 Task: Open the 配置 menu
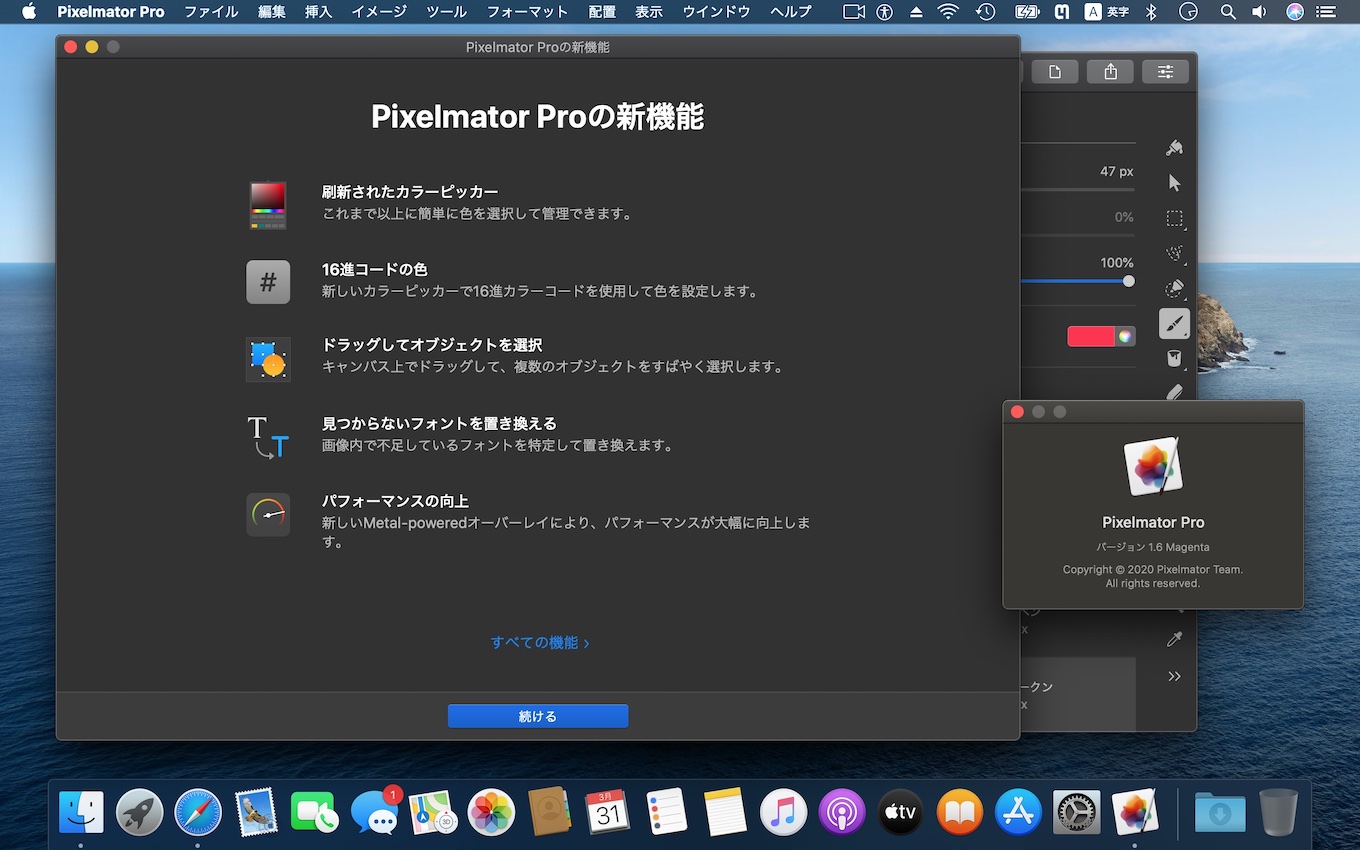pos(602,12)
